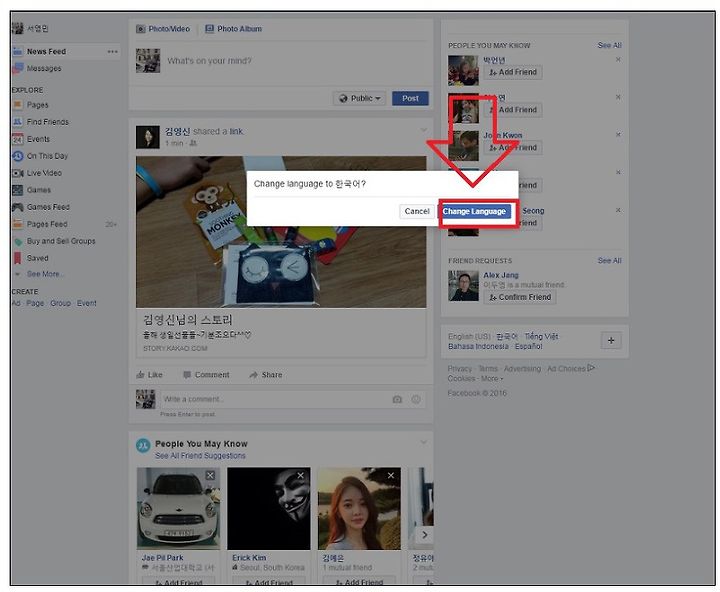Viewport: 720px width, 592px height.
Task: Switch language to Español
Action: click(529, 346)
